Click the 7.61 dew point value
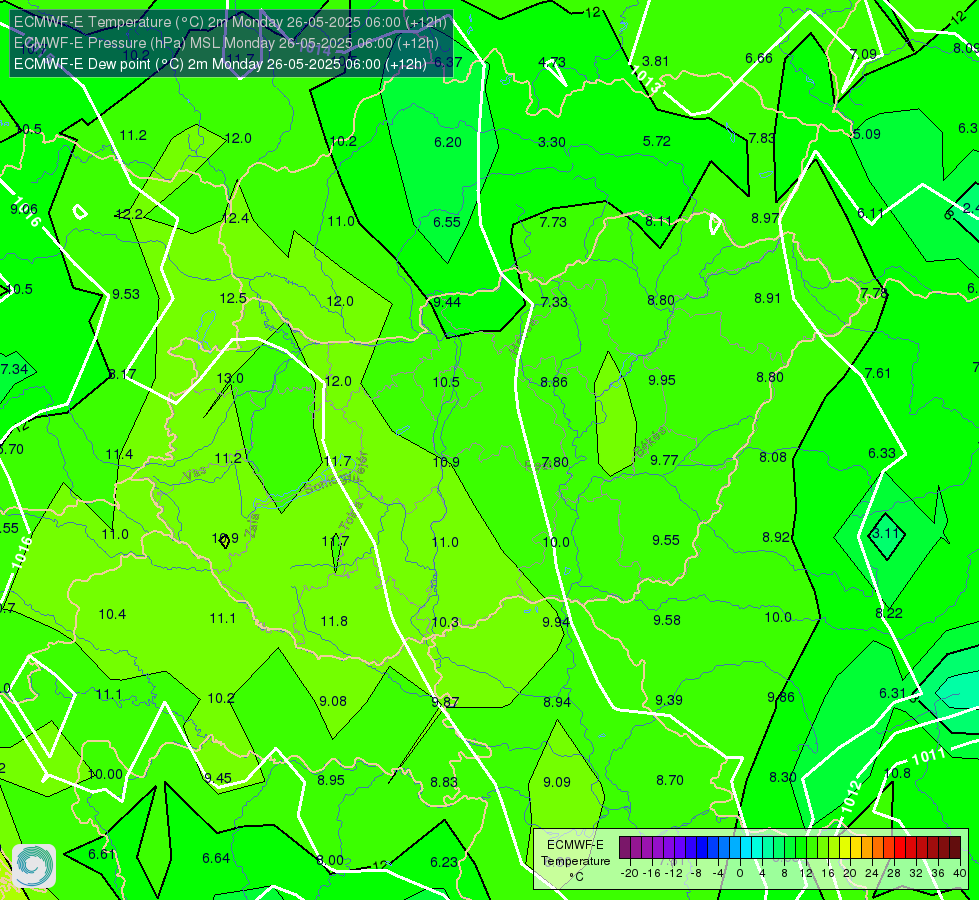 (x=878, y=373)
